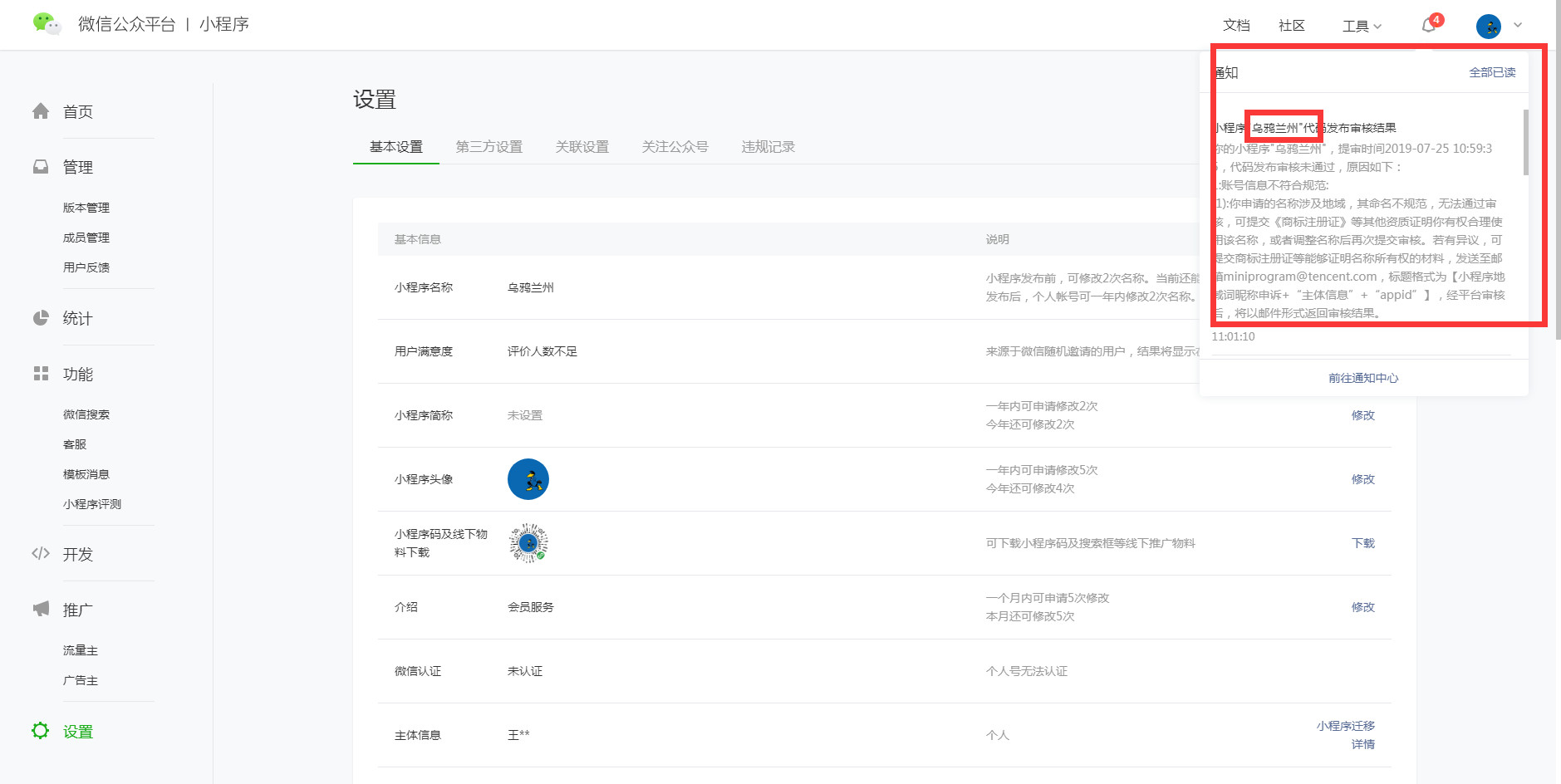Click the mini program QR code thumbnail

(528, 543)
